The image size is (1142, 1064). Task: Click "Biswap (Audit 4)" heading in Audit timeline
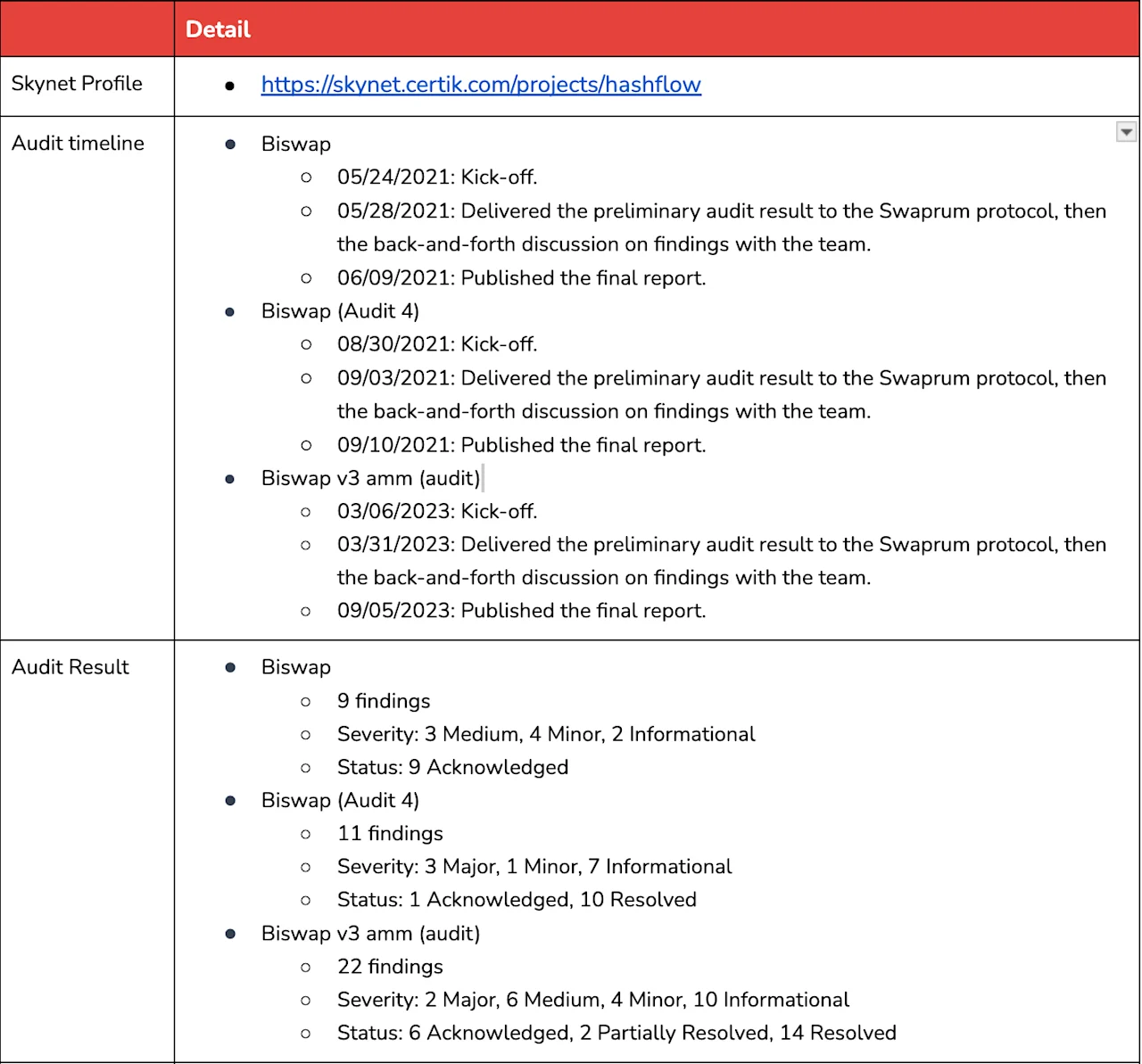[x=340, y=311]
